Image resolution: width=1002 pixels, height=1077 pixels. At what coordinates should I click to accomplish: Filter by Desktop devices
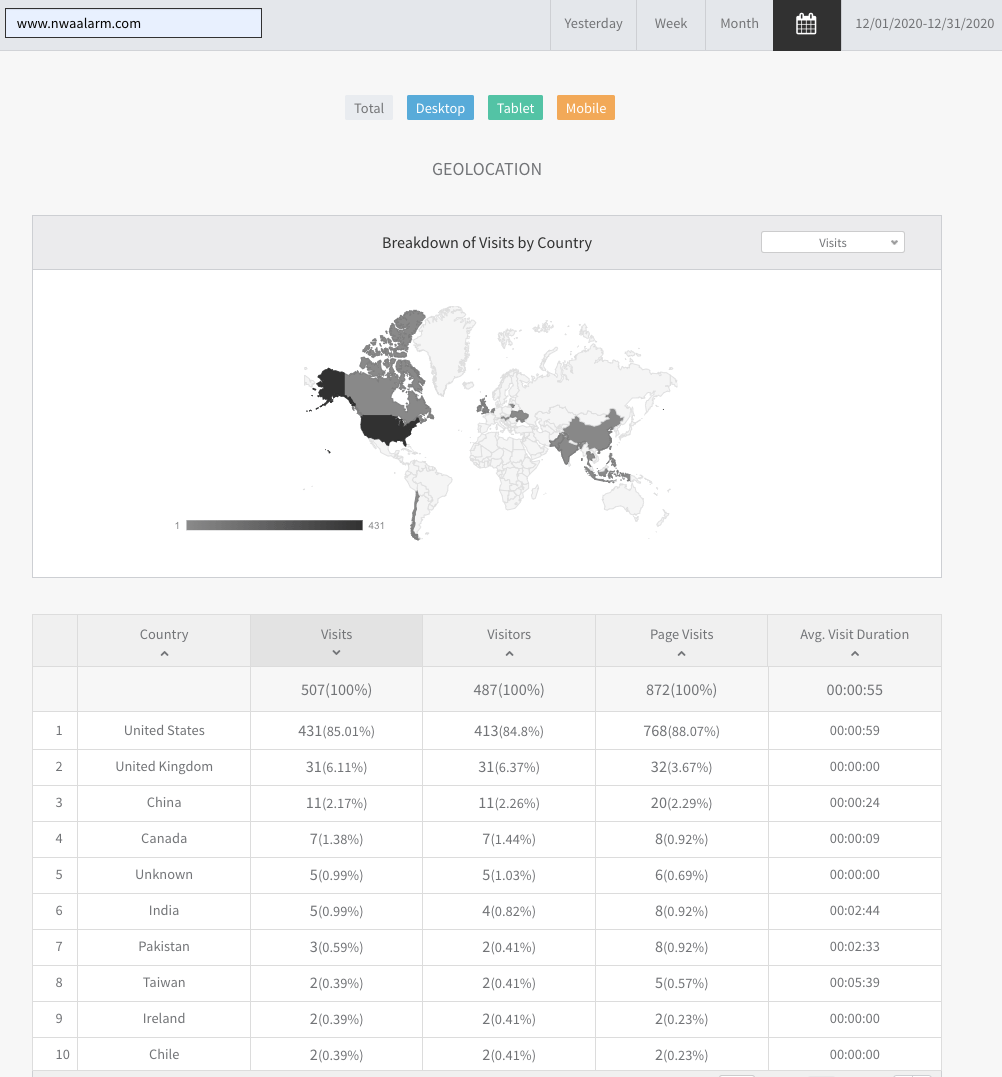(440, 108)
